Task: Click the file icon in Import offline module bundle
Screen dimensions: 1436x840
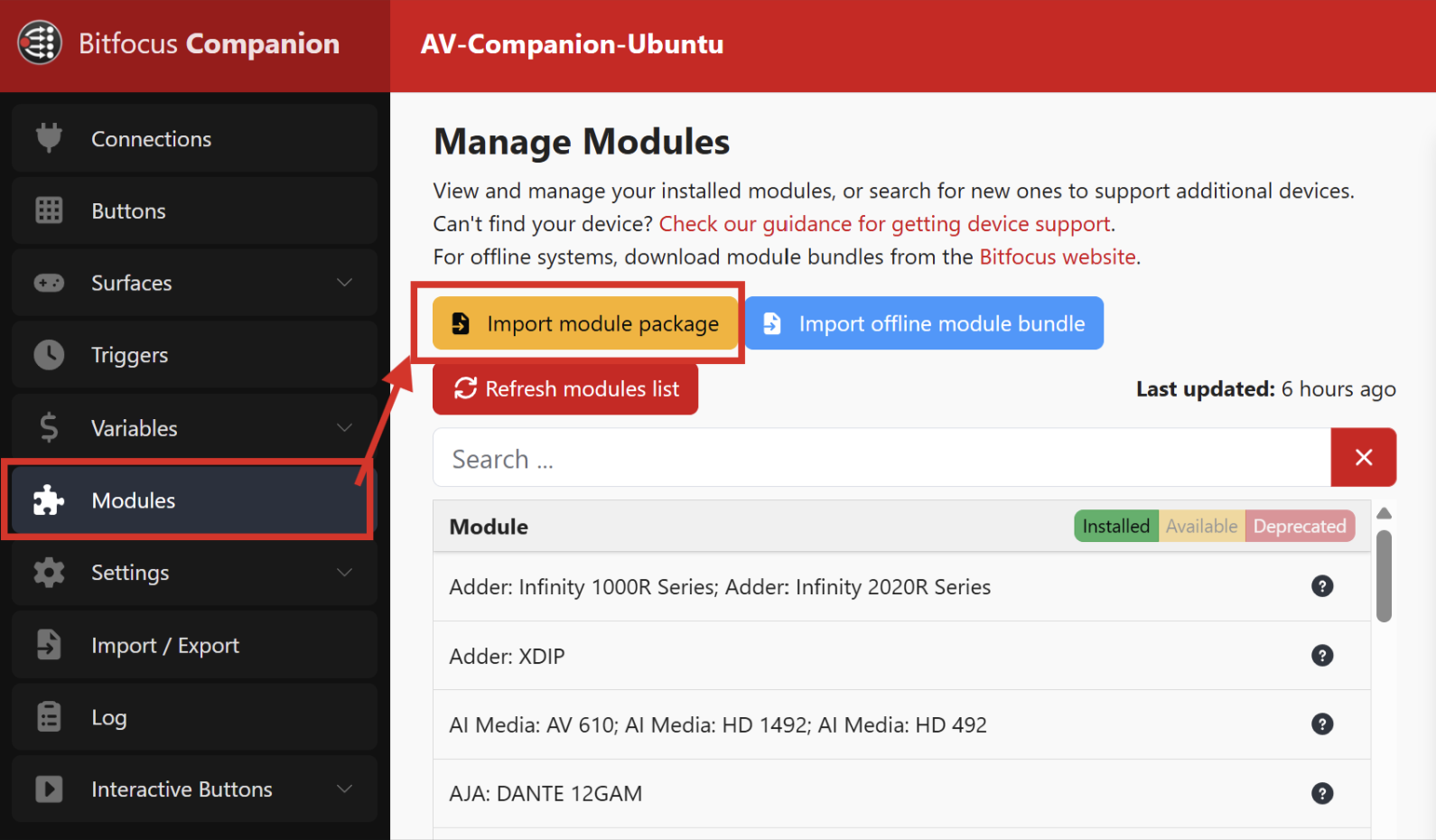Action: [x=772, y=323]
